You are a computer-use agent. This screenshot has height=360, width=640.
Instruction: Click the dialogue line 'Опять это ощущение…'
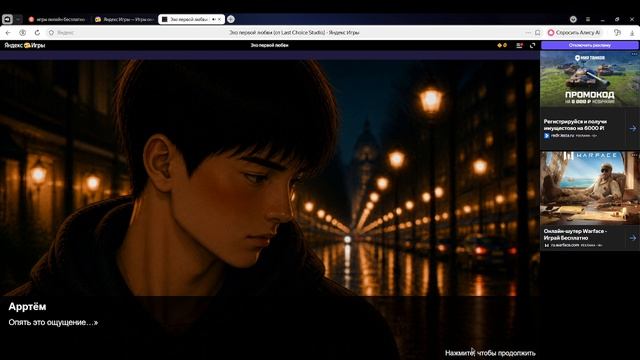[x=53, y=322]
